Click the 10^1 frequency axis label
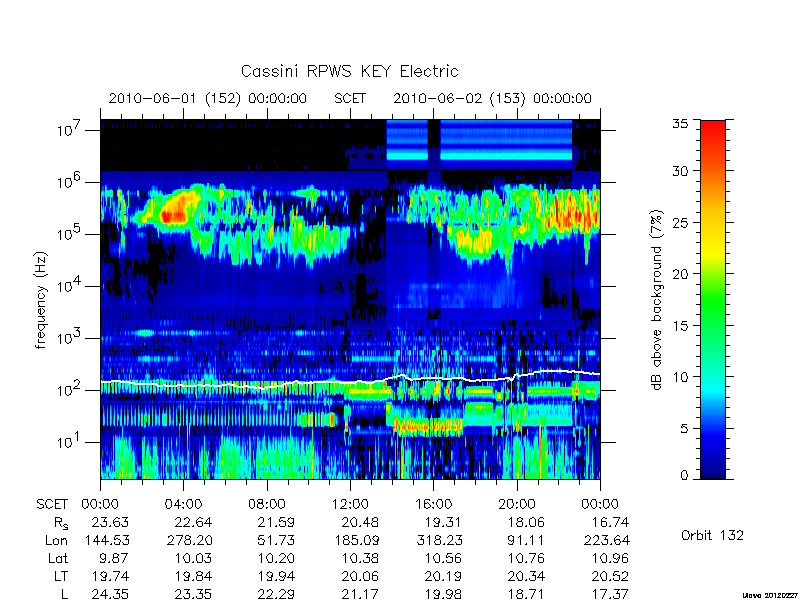 pyautogui.click(x=70, y=442)
